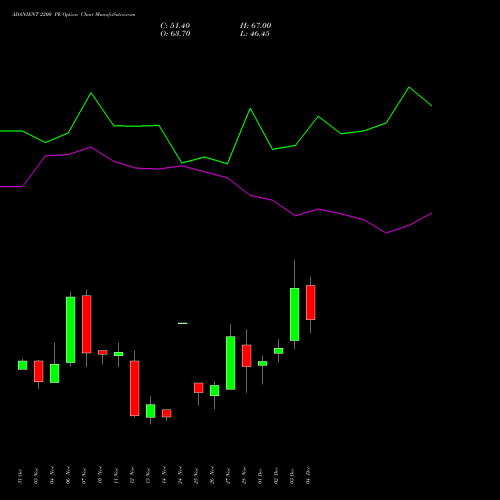The width and height of the screenshot is (500, 500).
Task: Click the tall green candle on 27 Nov
Action: [x=231, y=363]
